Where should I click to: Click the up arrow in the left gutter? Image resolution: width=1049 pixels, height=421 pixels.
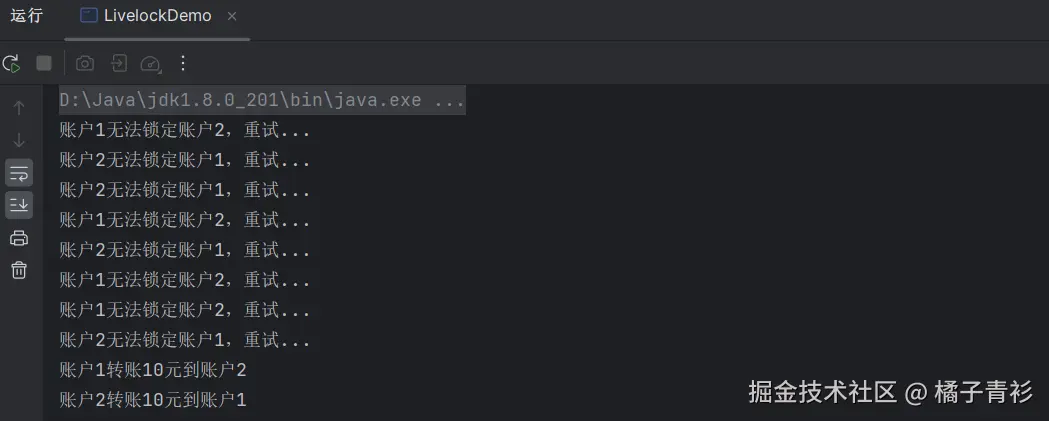[x=19, y=107]
